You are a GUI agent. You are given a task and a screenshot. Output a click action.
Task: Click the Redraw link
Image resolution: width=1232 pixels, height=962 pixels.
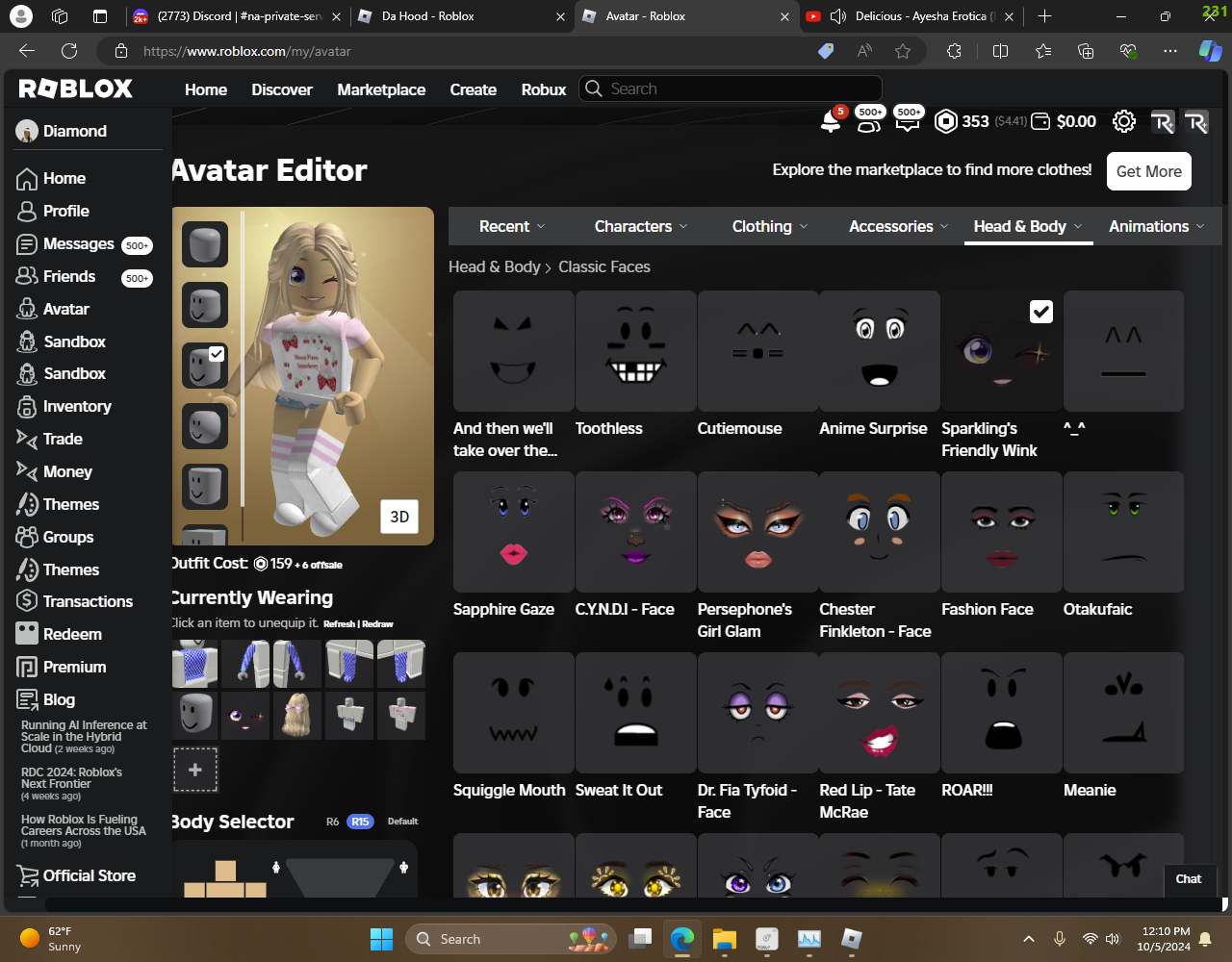(377, 623)
